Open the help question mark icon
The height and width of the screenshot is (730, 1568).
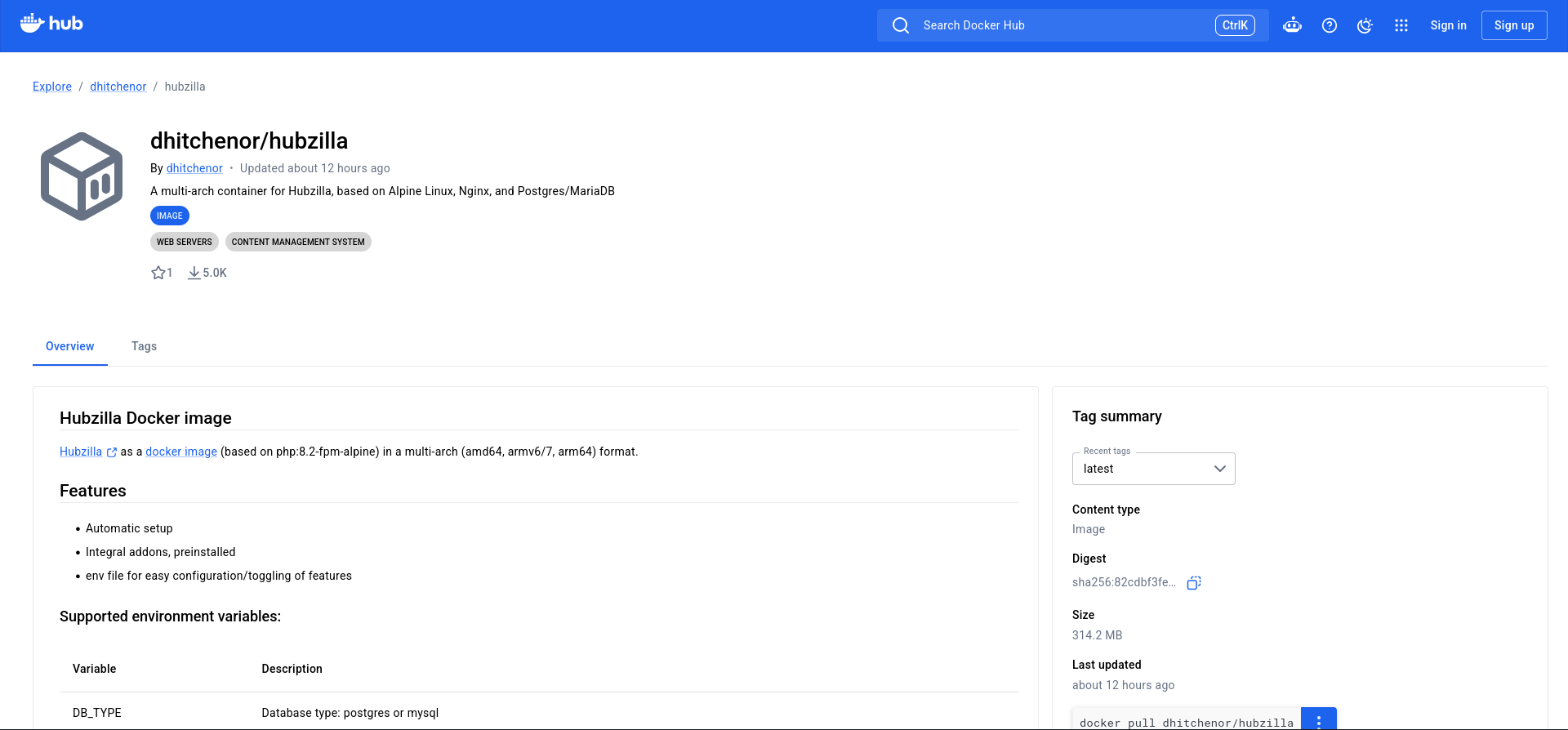(x=1330, y=25)
